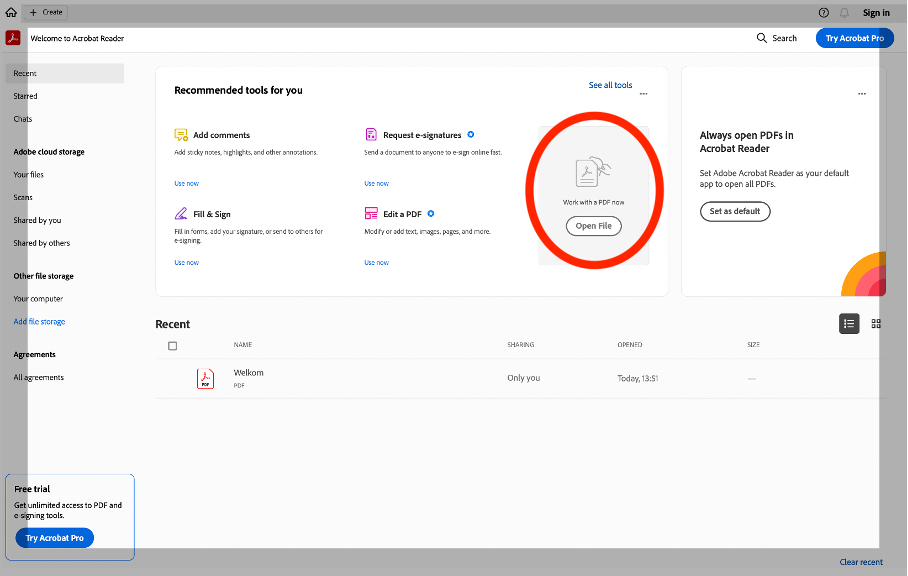Click the Fill & Sign pen icon
Viewport: 908px width, 576px height.
click(181, 214)
